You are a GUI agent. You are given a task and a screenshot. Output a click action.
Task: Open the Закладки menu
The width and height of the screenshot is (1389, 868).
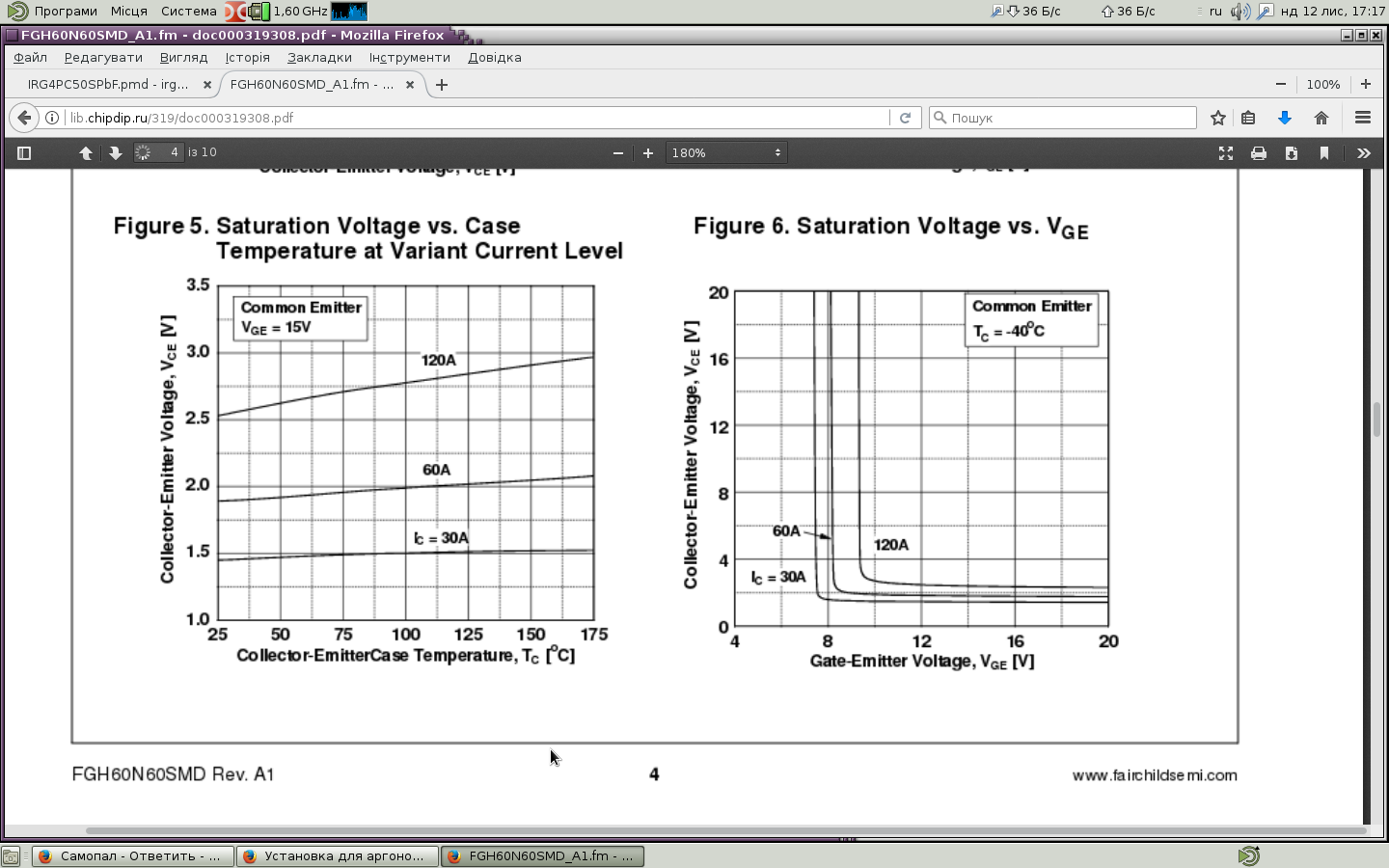click(319, 58)
